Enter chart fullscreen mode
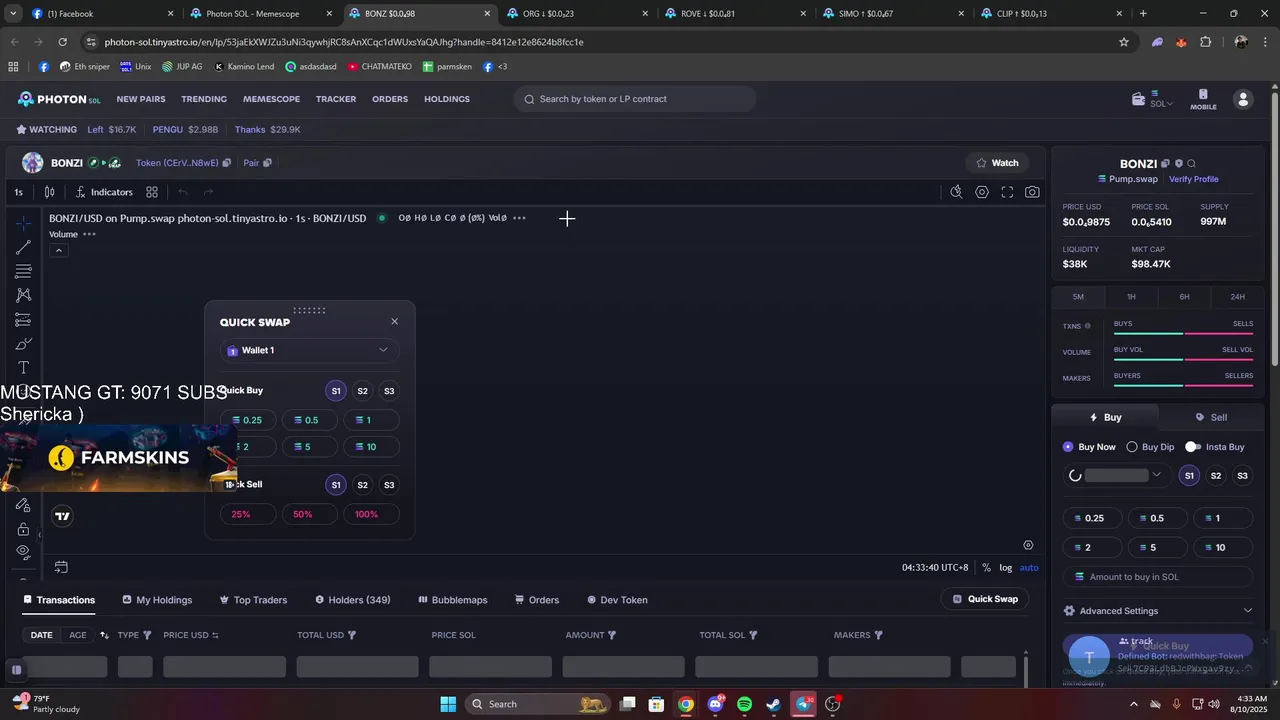Screen dimensions: 1280x720 pos(1007,192)
